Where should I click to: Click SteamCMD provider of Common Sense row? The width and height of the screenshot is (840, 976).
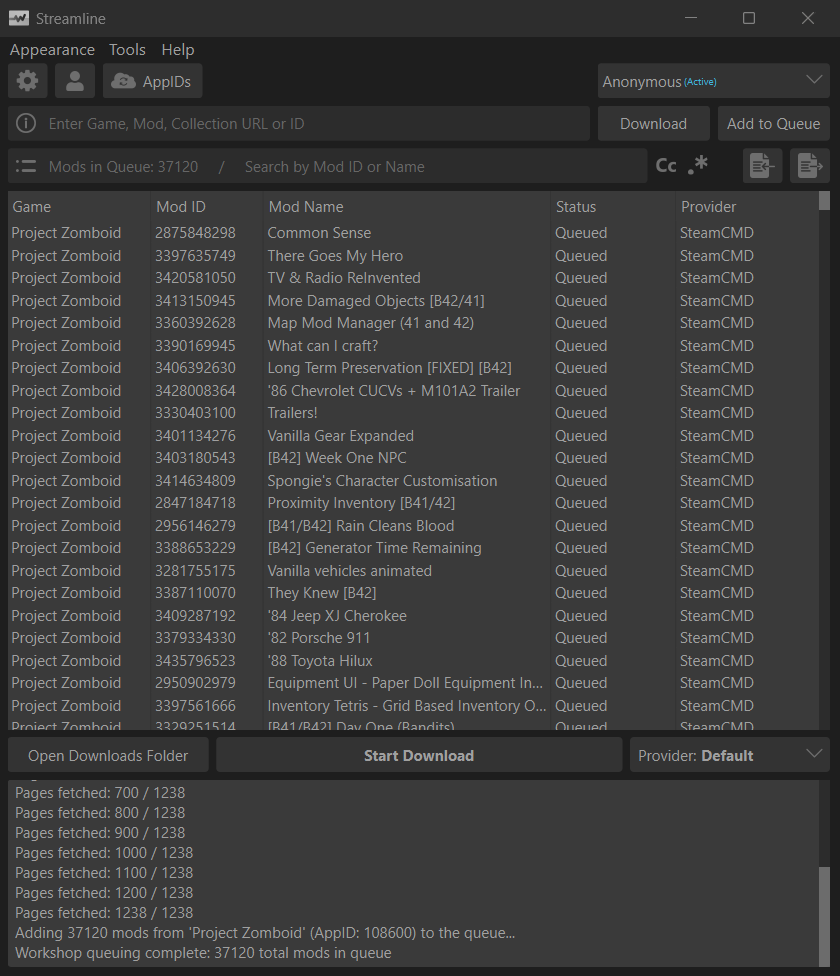[717, 233]
